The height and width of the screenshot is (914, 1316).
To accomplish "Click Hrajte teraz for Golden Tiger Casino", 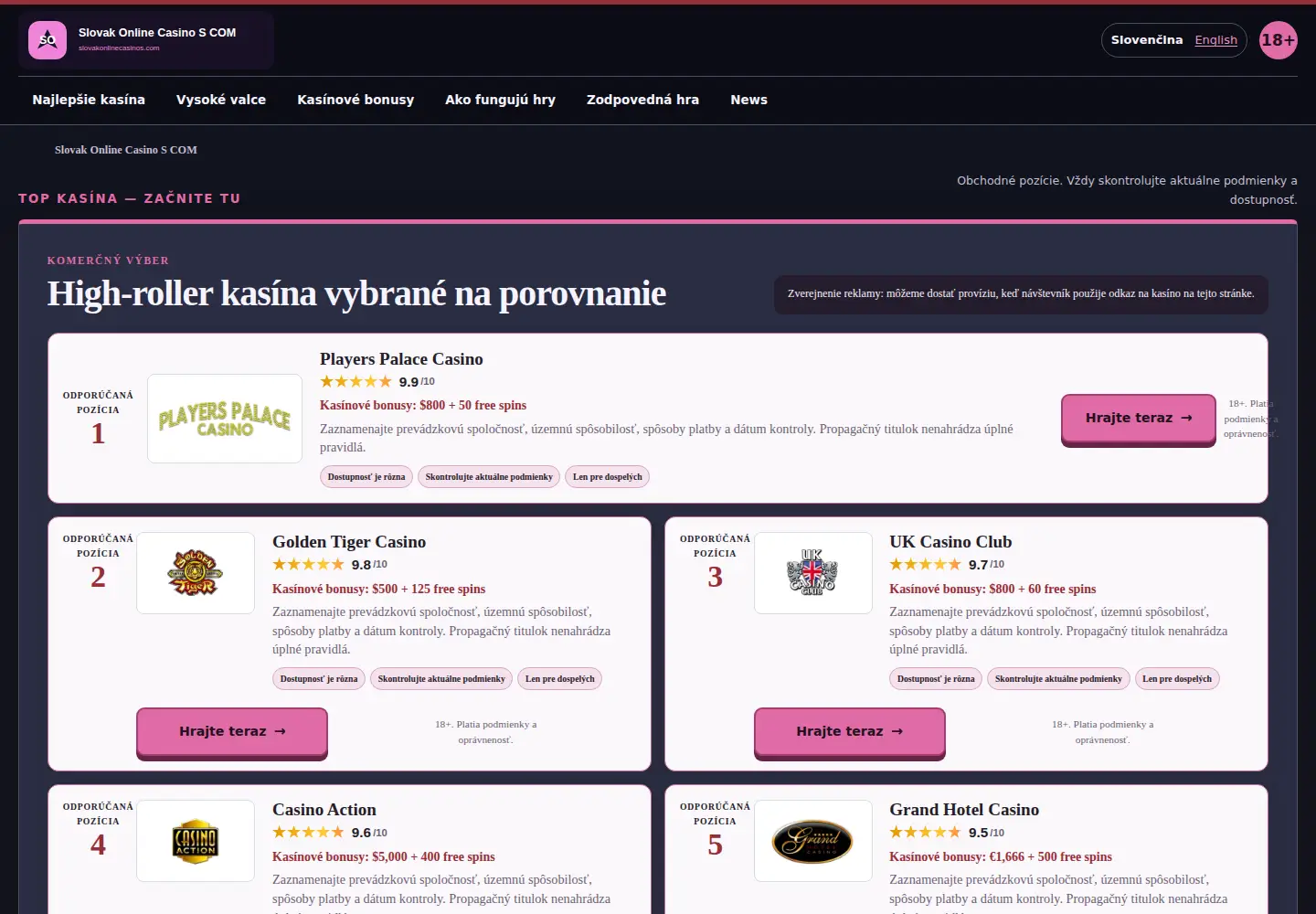I will [232, 732].
